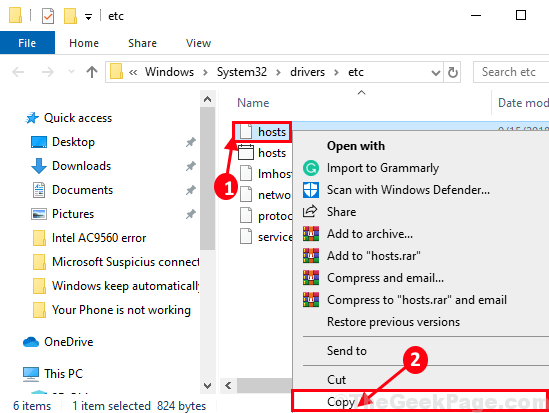Click the Refresh icon beside the address bar

pyautogui.click(x=452, y=72)
